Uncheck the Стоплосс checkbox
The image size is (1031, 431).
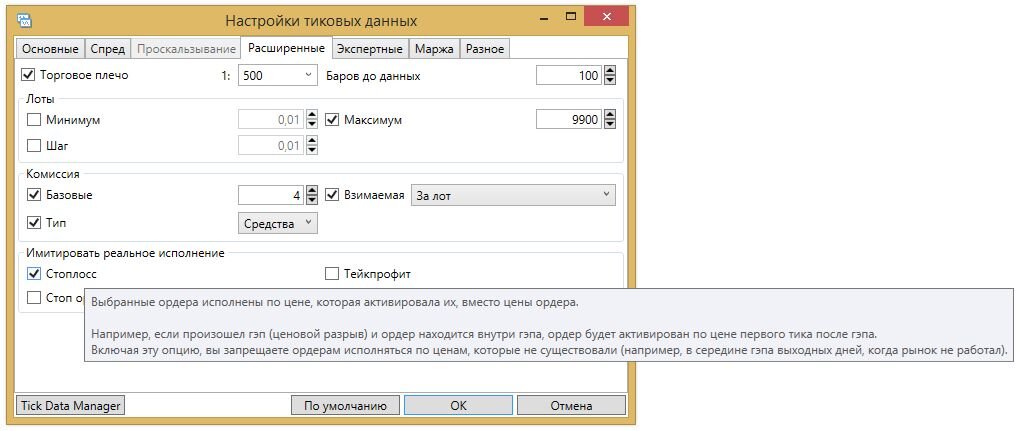pyautogui.click(x=34, y=274)
